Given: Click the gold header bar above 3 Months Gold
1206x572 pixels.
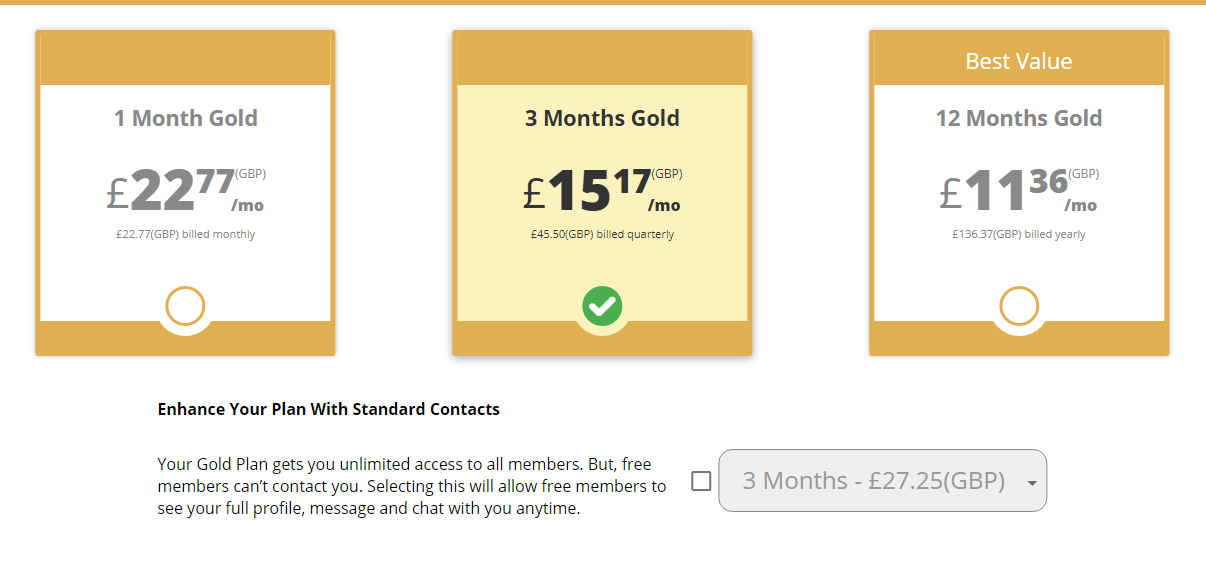Looking at the screenshot, I should (x=602, y=59).
